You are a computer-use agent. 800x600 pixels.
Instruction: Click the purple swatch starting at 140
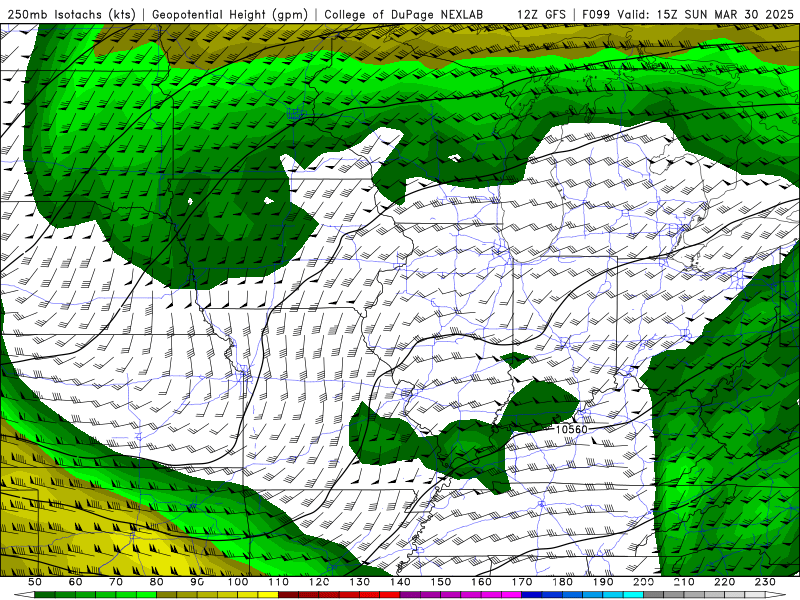(x=410, y=594)
